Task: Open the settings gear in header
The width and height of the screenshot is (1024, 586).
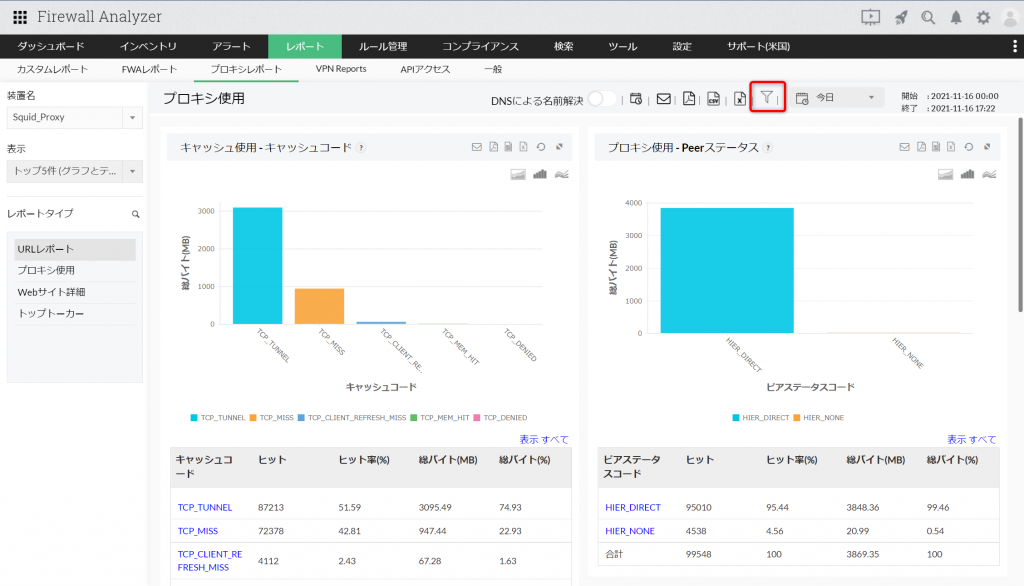Action: [x=983, y=18]
